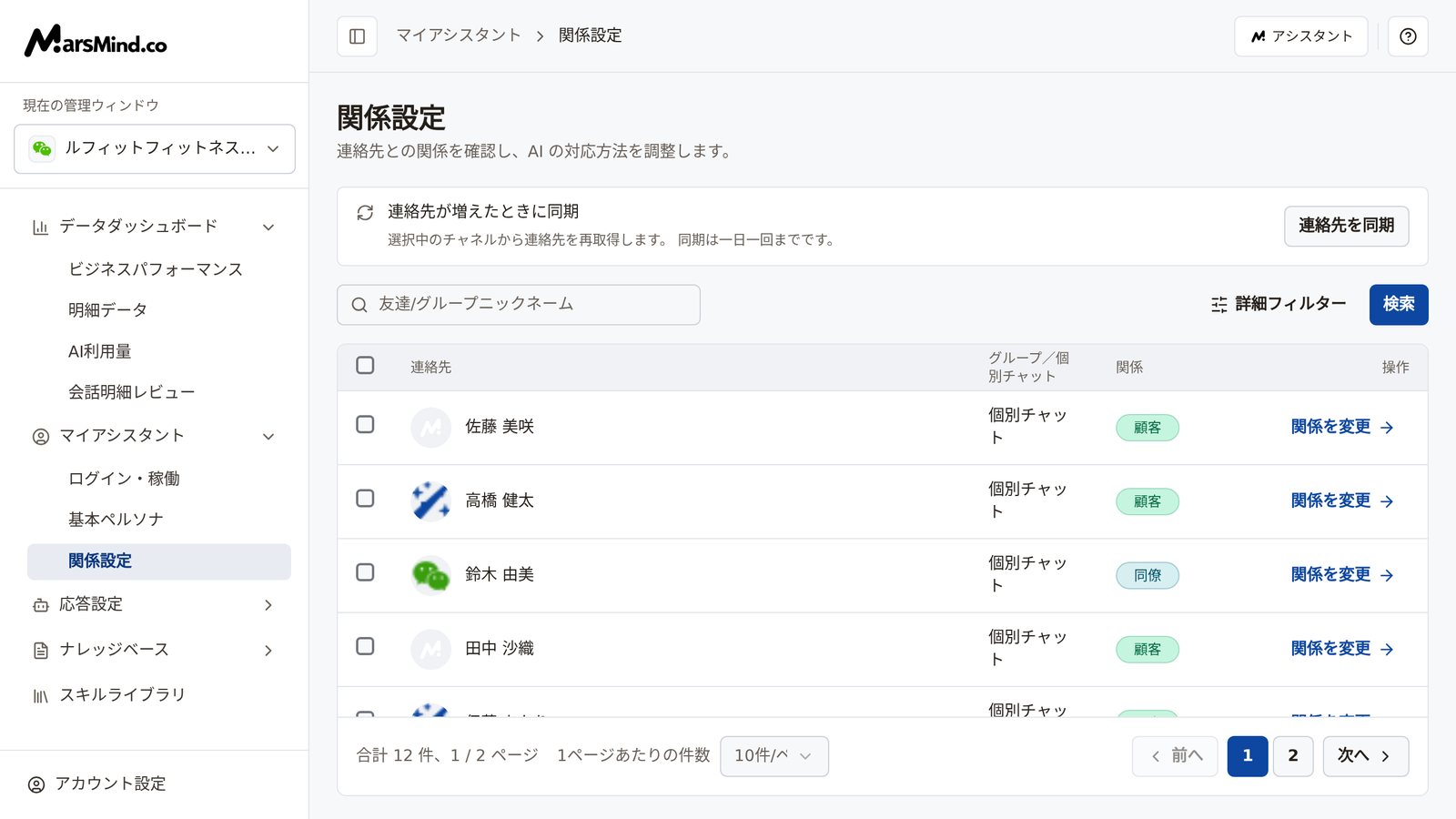Viewport: 1456px width, 819px height.
Task: Click the arrow icon in 鈴木 由美's row
Action: coord(1387,575)
